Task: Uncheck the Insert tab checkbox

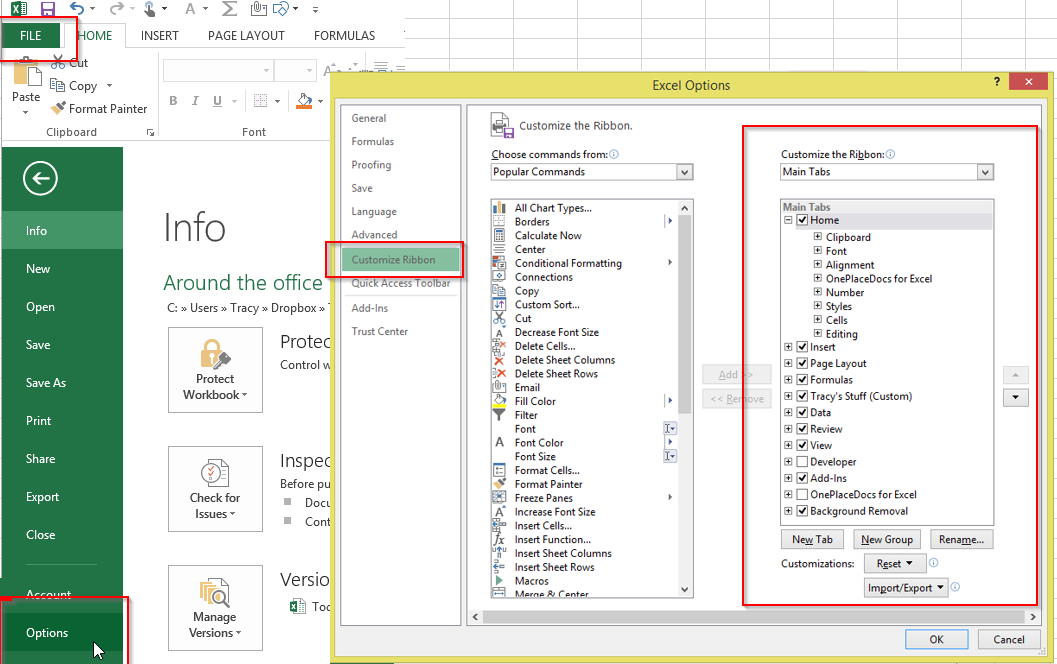Action: click(802, 346)
